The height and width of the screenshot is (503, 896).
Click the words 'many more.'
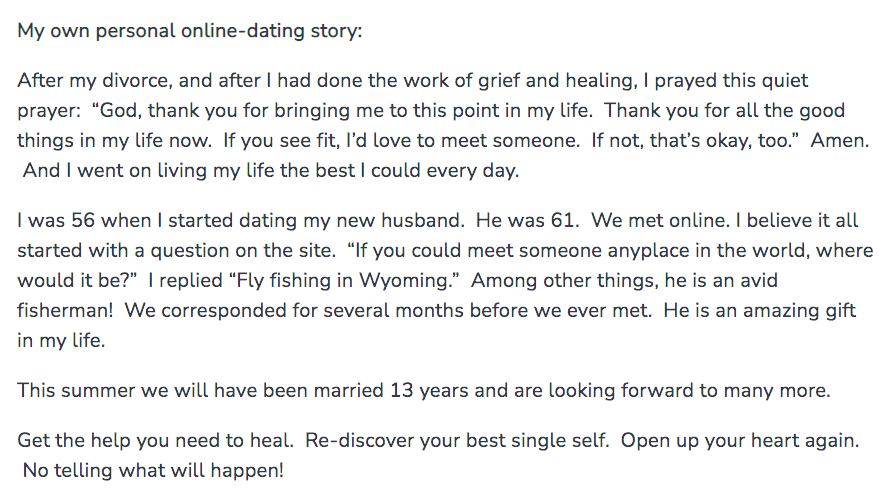(777, 390)
